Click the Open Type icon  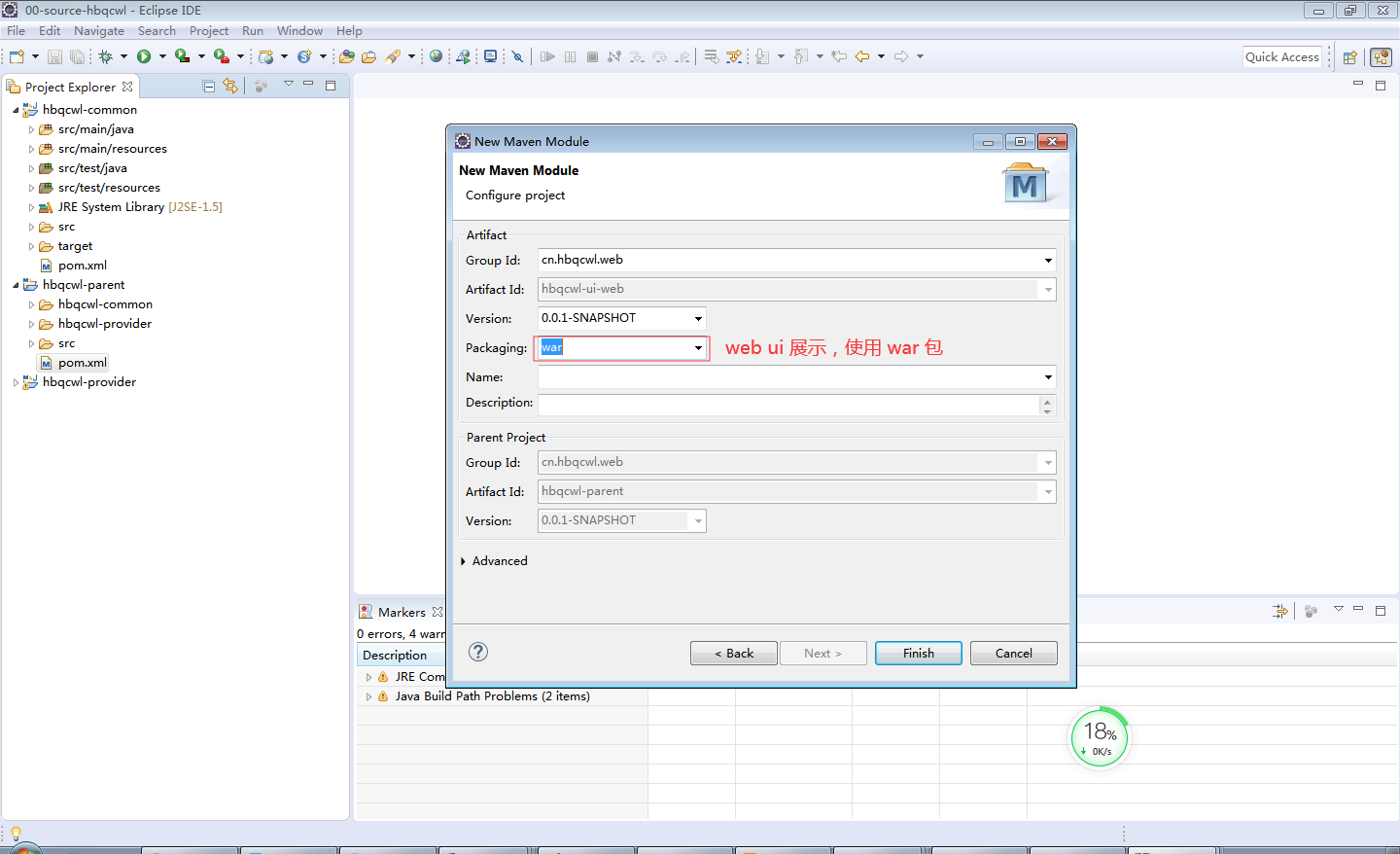pyautogui.click(x=347, y=56)
